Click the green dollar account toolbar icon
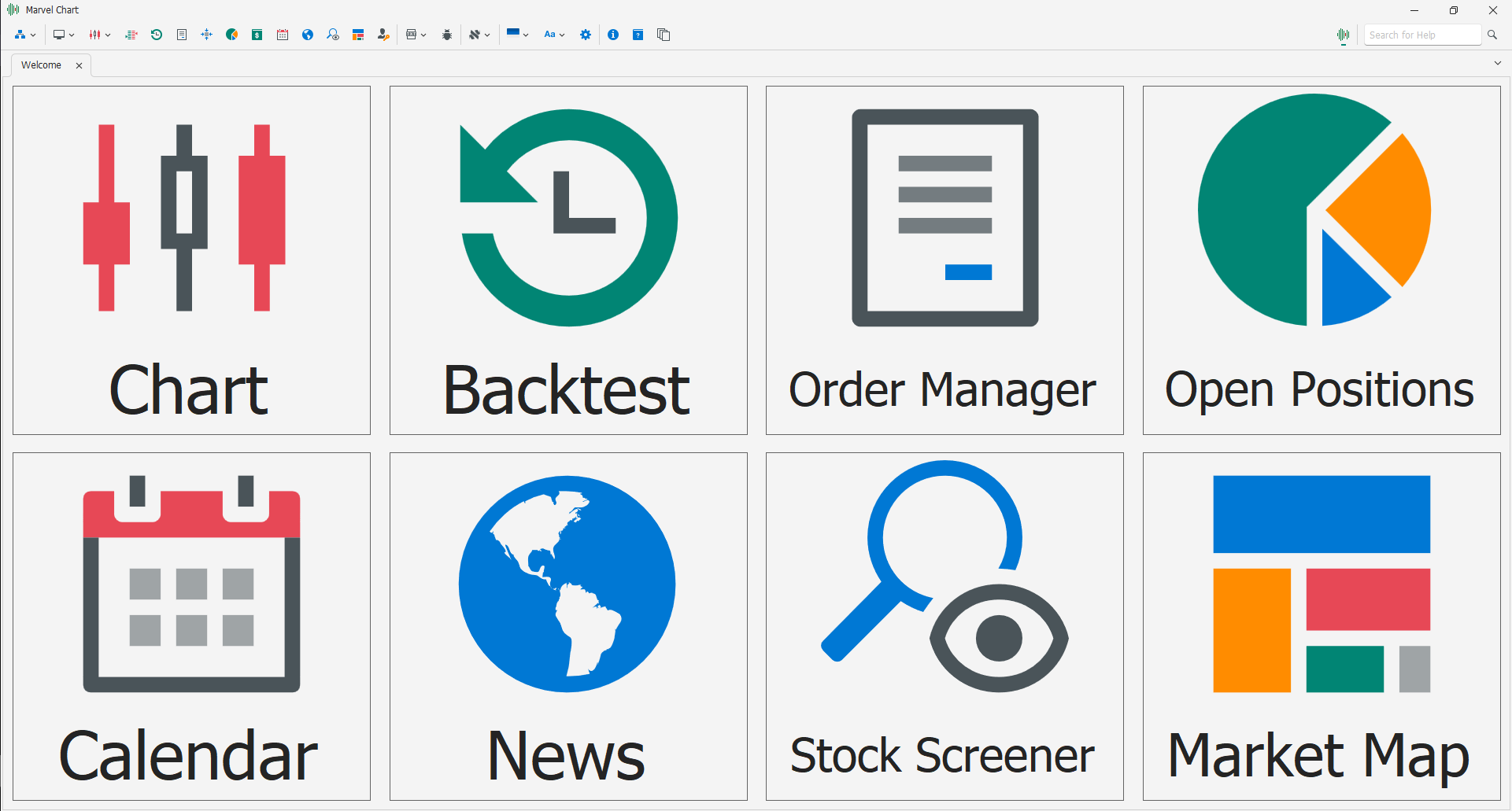 pos(257,35)
